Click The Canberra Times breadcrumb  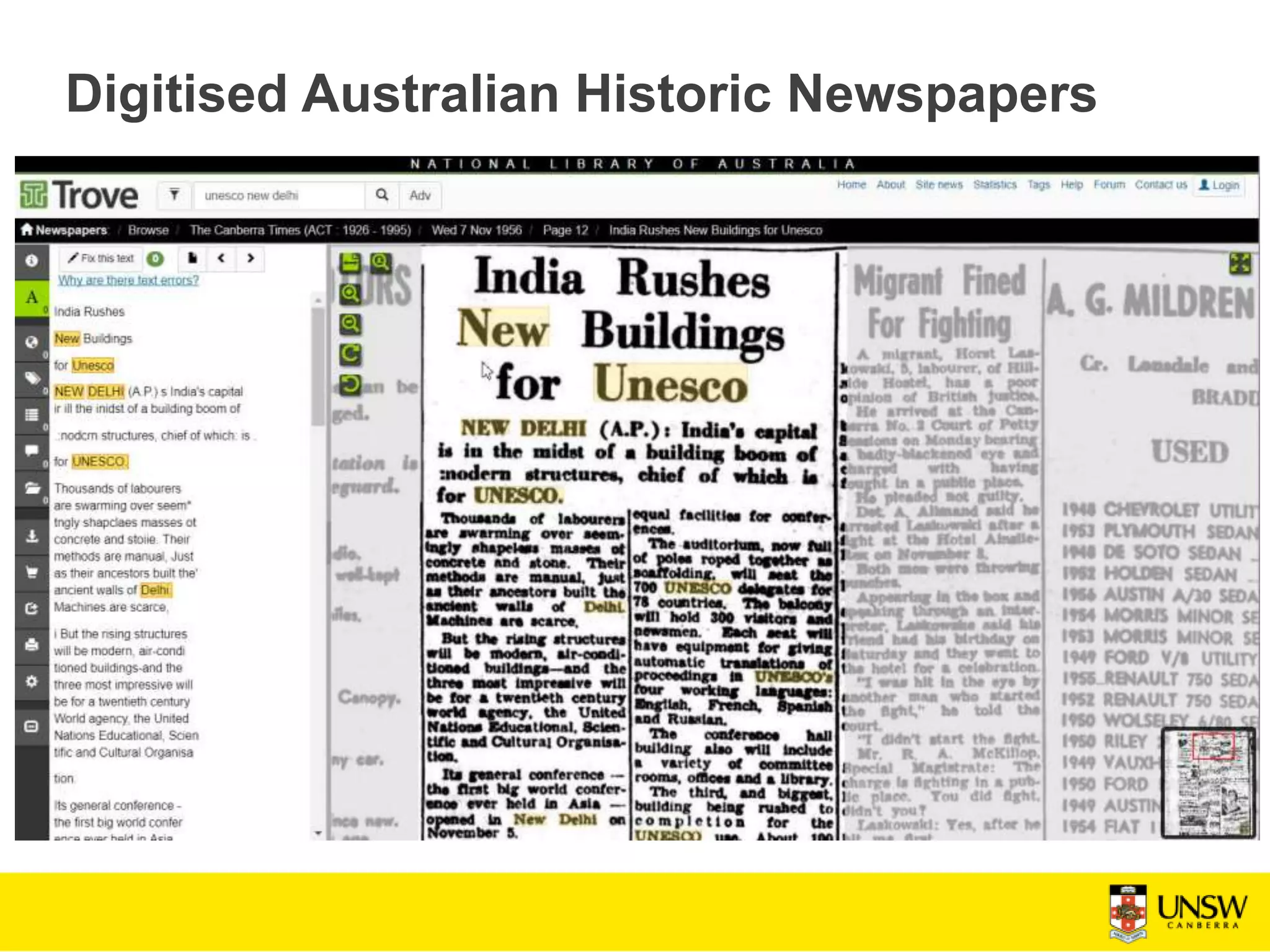(x=300, y=230)
